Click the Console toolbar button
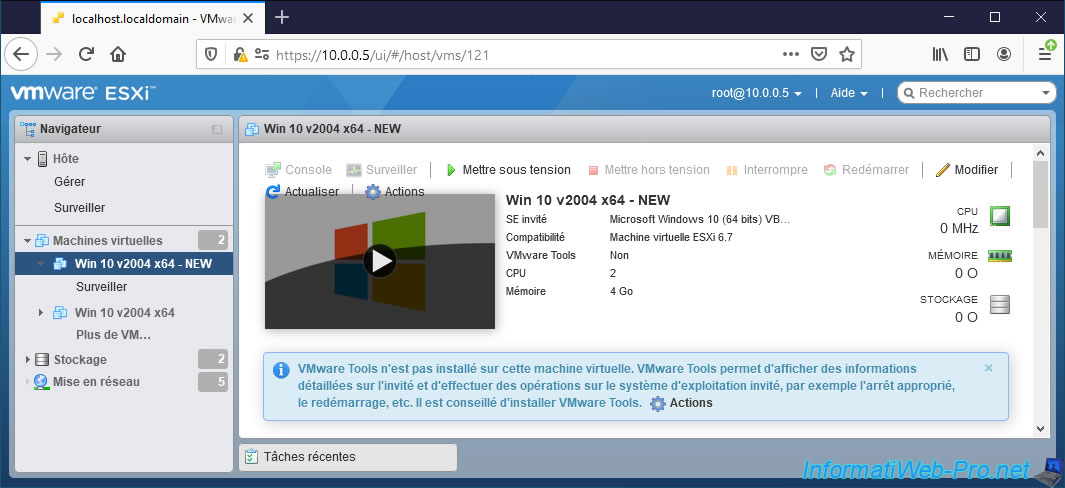The image size is (1065, 488). click(x=298, y=170)
